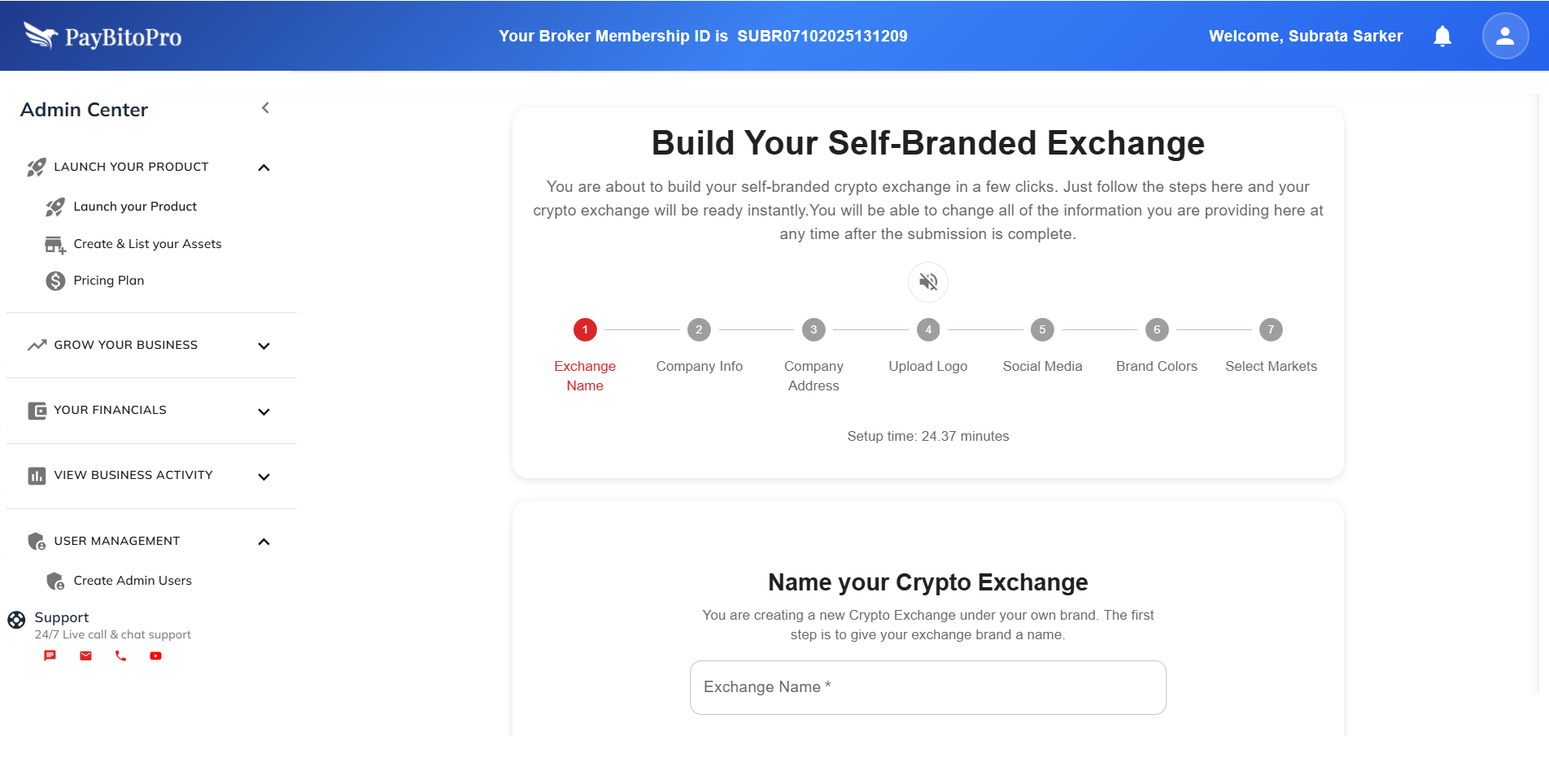Click the support phone call icon
1549x784 pixels.
120,656
